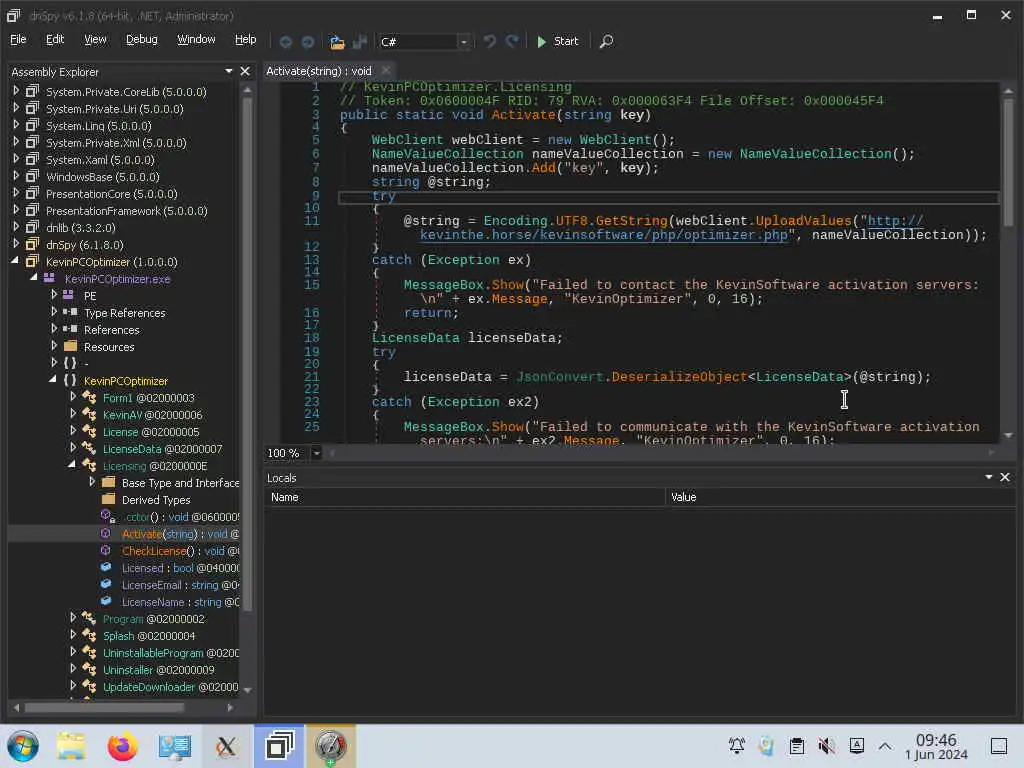Start debugging with the Start button
The width and height of the screenshot is (1024, 768).
(x=557, y=41)
